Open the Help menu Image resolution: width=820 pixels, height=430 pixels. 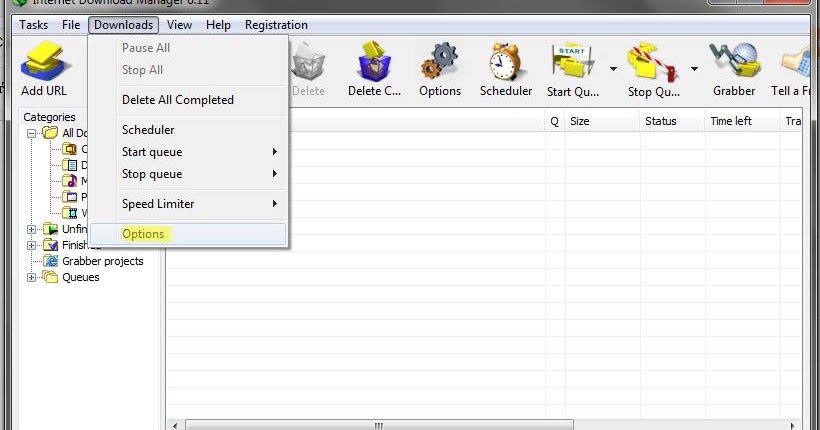218,25
